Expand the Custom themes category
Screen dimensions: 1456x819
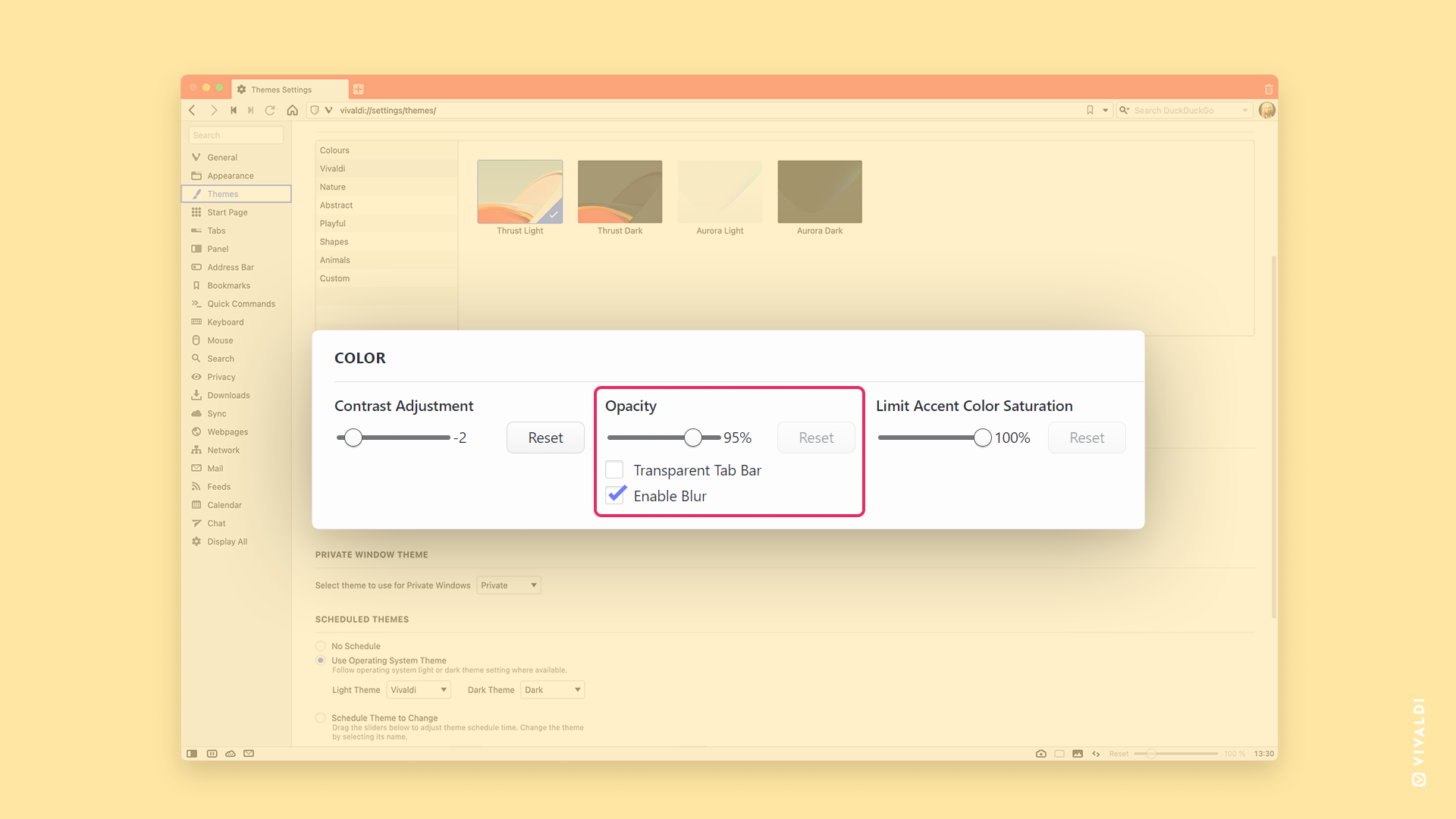333,278
